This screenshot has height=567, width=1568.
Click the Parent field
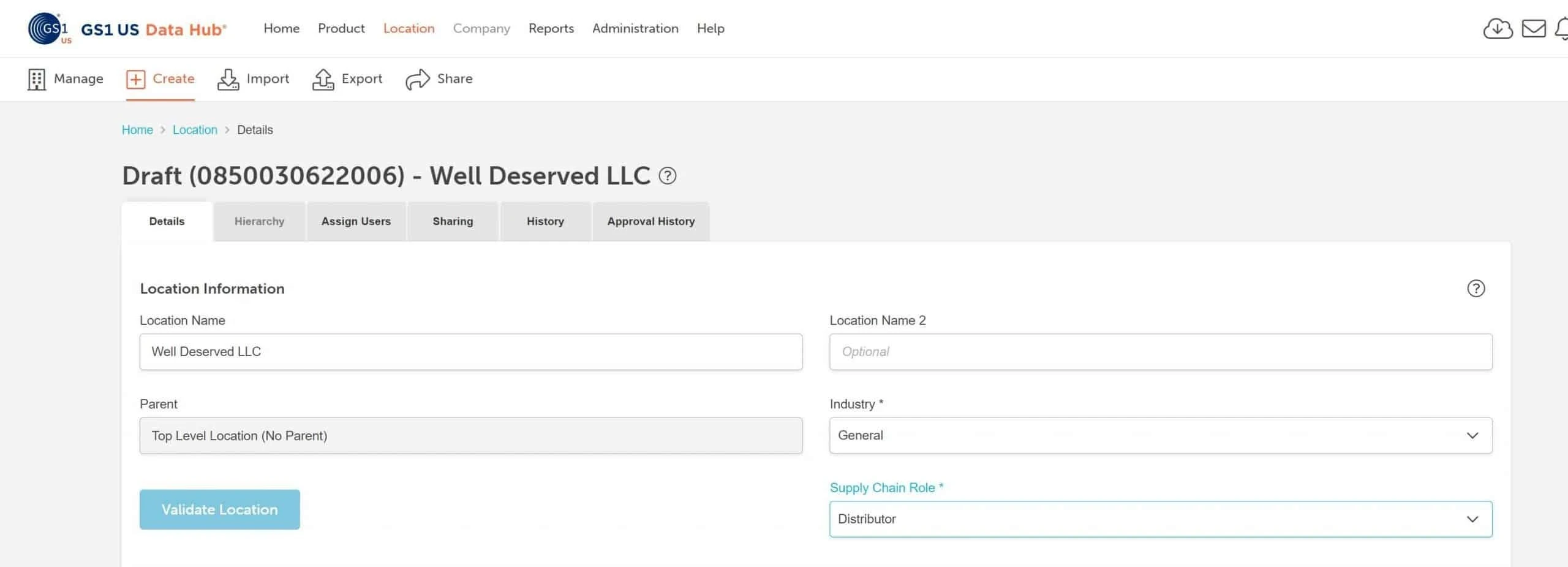pos(471,436)
